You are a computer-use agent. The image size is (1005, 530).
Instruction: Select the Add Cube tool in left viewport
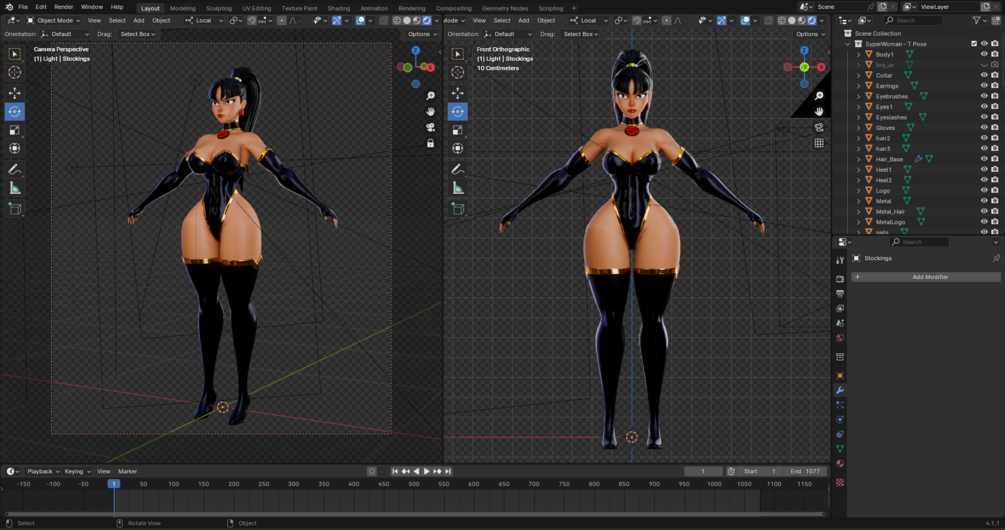(15, 209)
